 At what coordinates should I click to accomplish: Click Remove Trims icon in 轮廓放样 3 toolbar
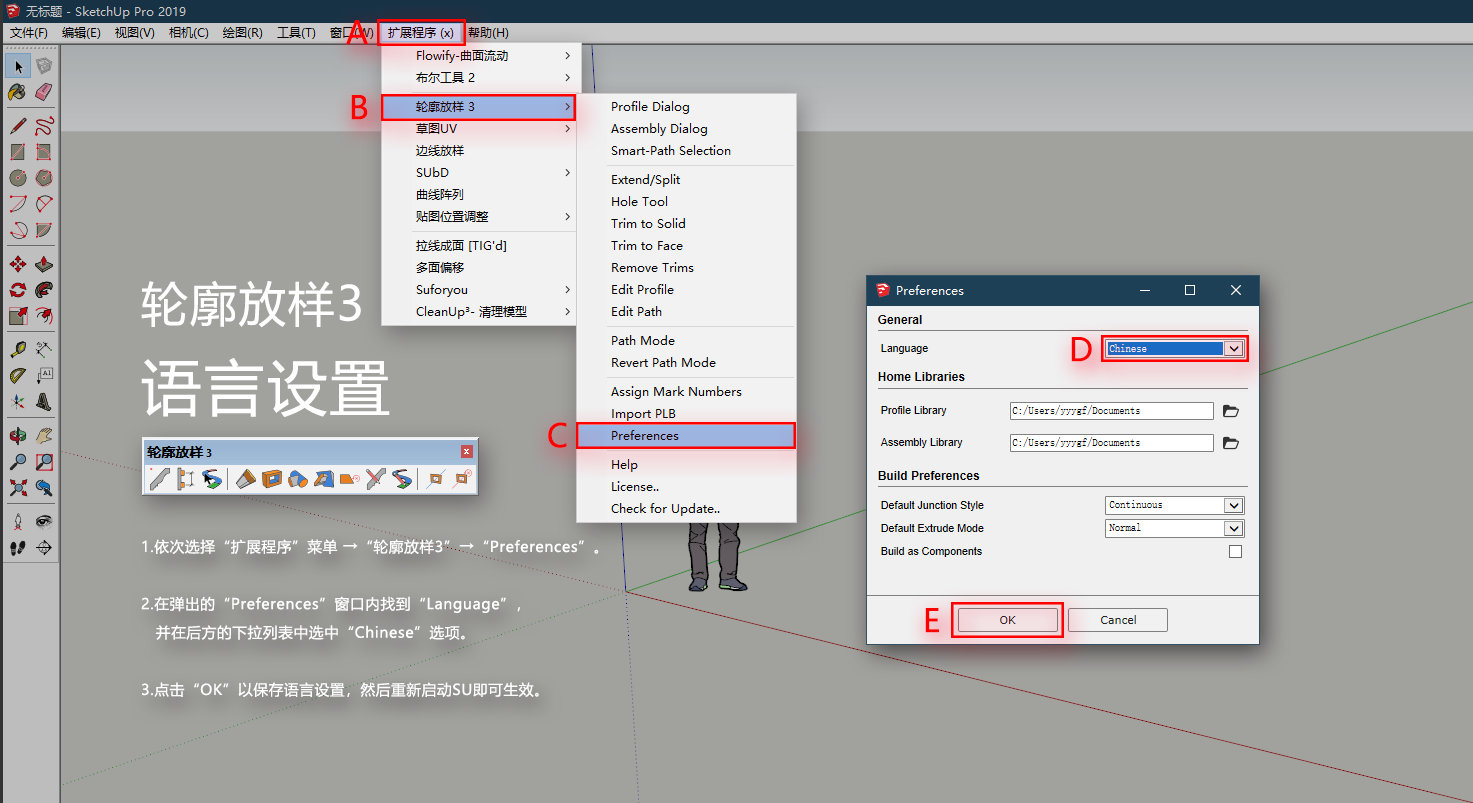pos(350,479)
